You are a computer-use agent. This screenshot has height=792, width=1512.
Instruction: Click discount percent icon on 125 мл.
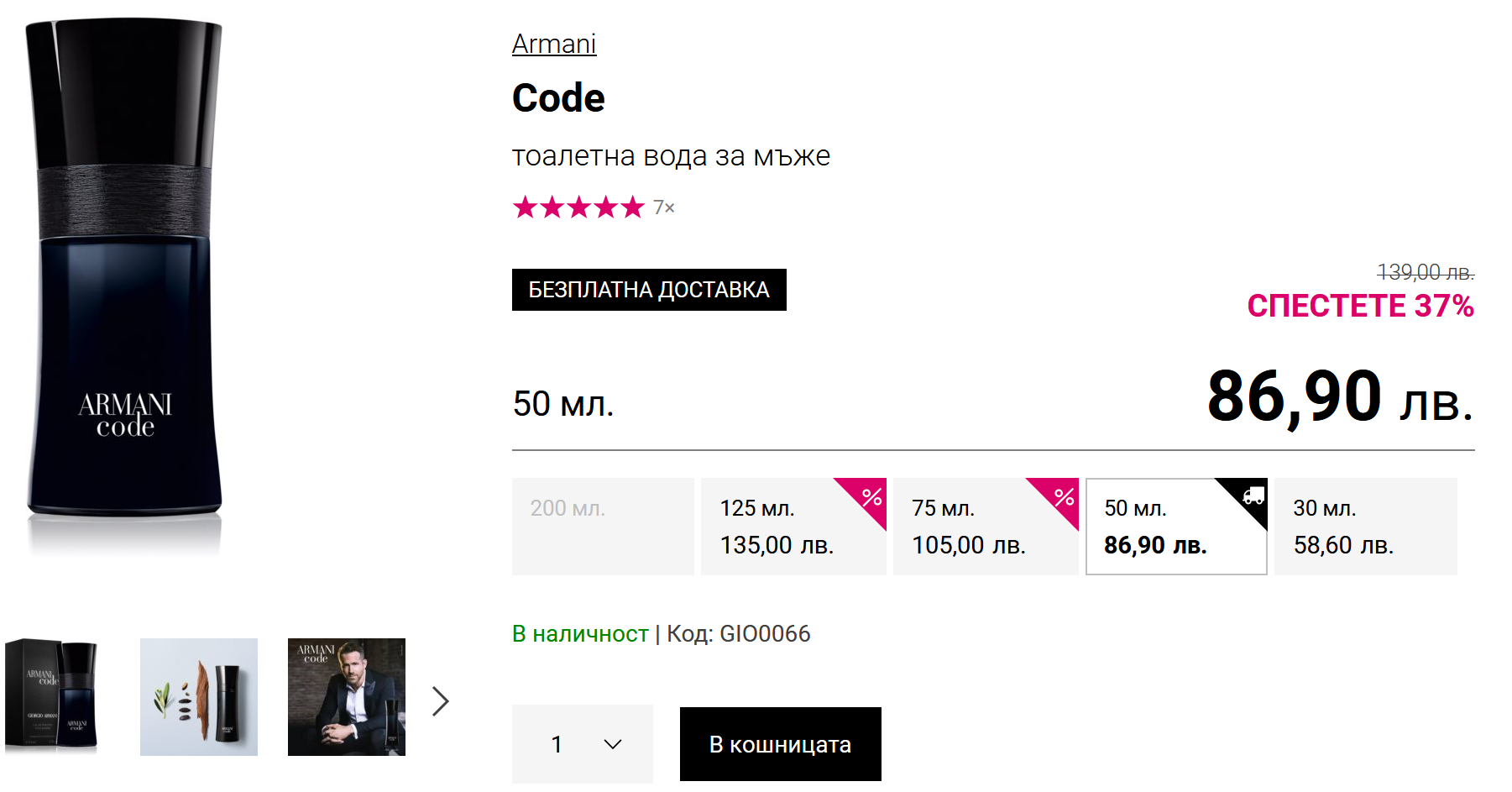(x=872, y=496)
